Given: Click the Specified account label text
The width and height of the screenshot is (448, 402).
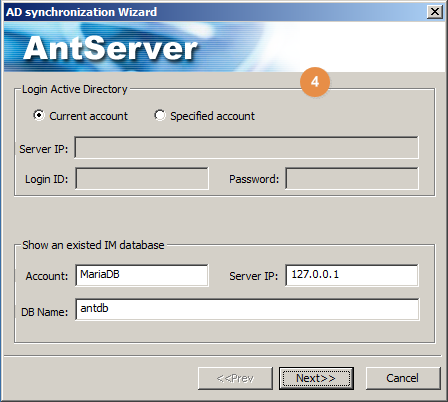Looking at the screenshot, I should coord(212,116).
